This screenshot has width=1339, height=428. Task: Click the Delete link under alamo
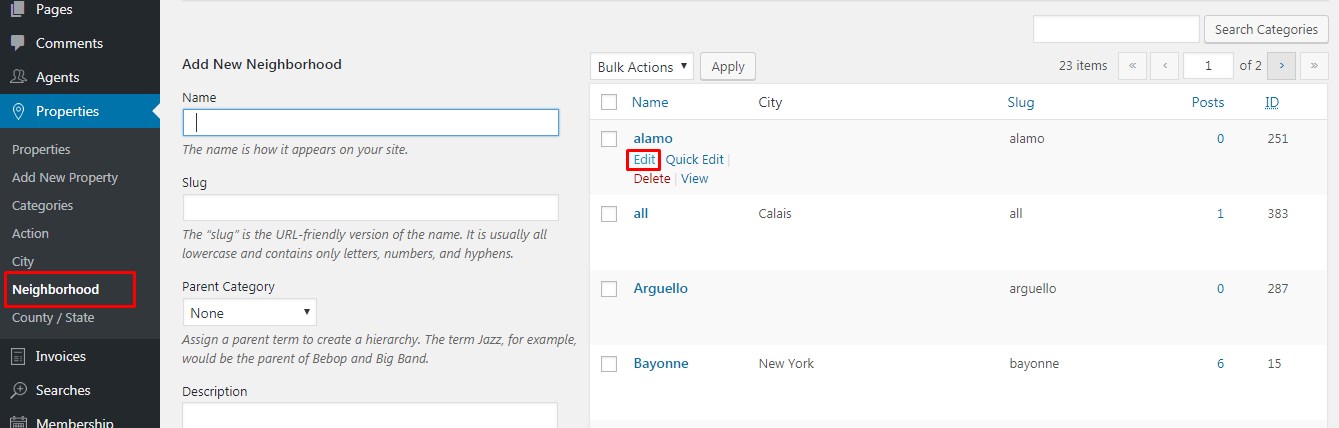pyautogui.click(x=652, y=179)
